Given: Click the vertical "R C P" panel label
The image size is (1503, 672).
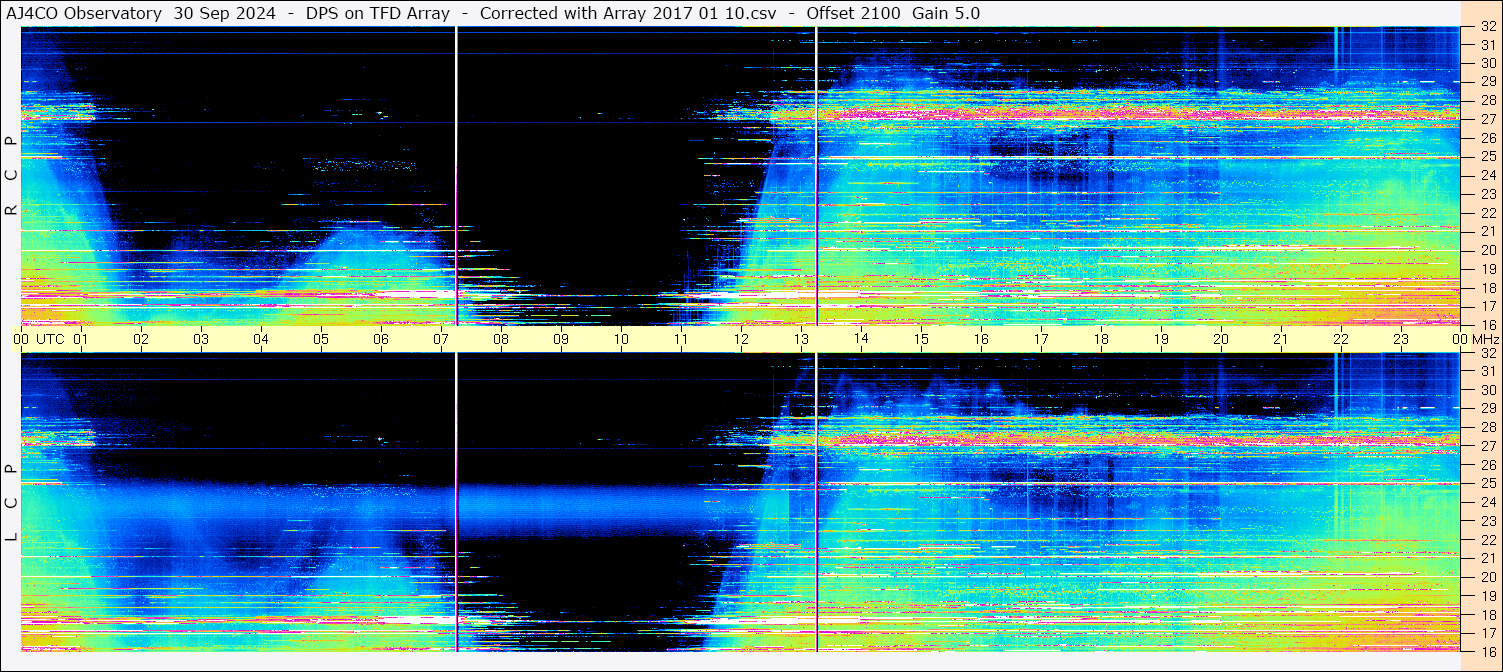Looking at the screenshot, I should click(x=11, y=176).
